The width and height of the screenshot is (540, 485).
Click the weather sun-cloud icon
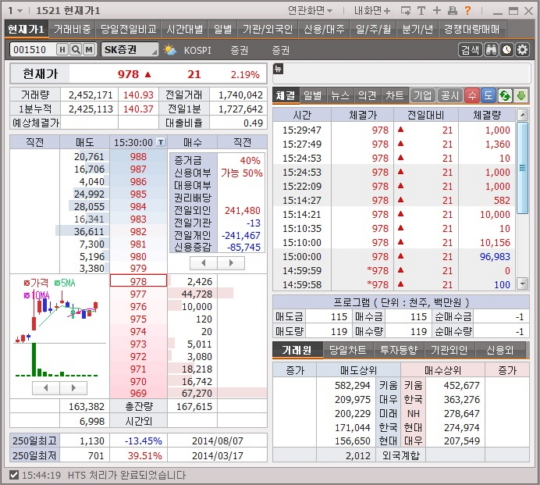click(169, 50)
